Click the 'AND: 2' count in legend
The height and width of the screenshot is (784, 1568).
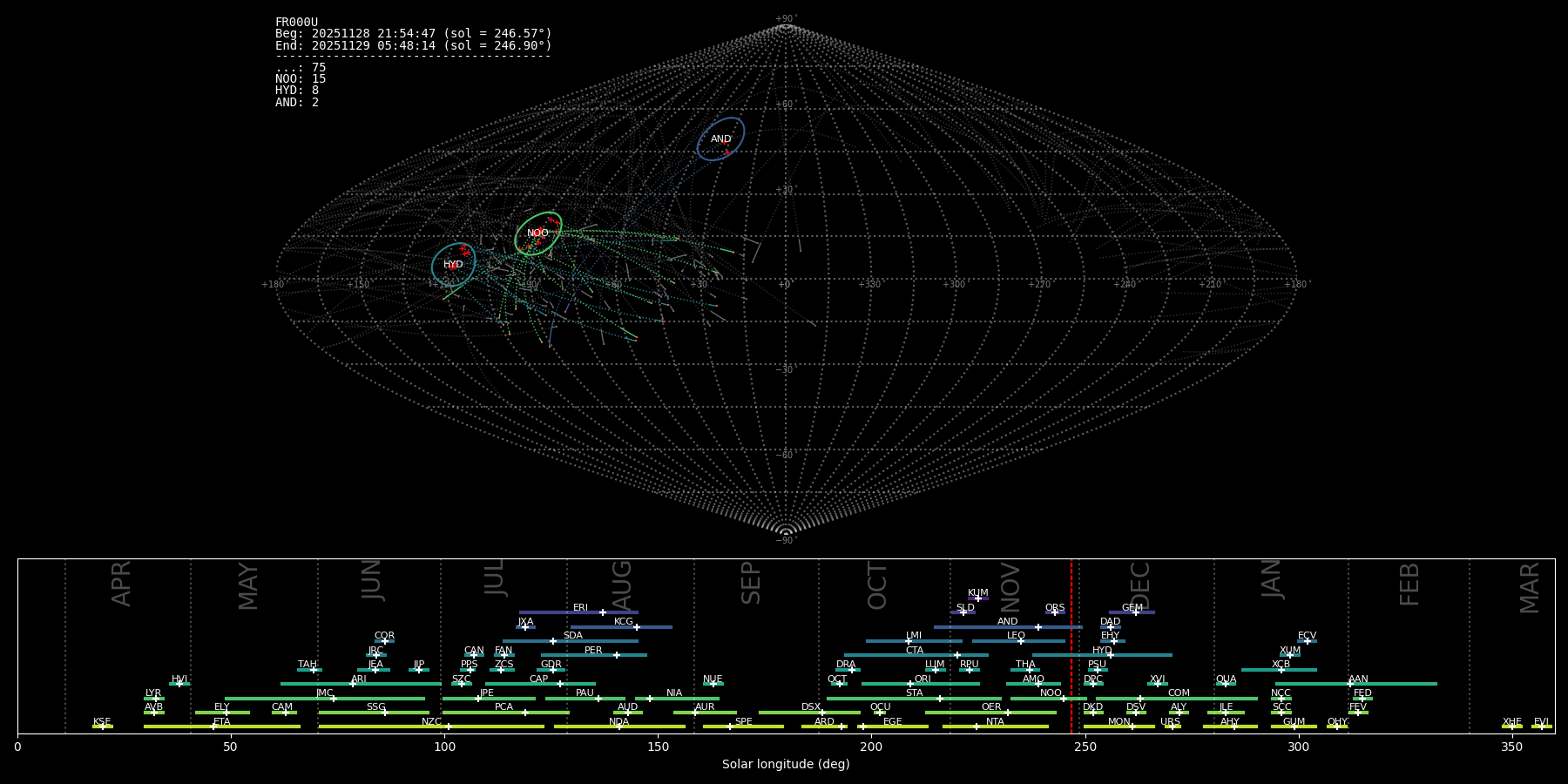[297, 103]
